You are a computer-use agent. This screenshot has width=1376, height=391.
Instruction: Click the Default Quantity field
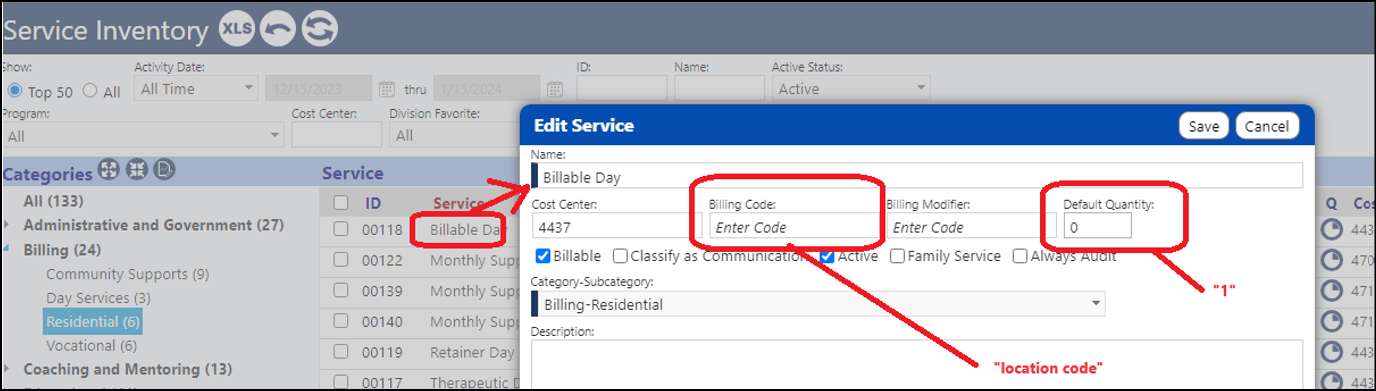[1097, 226]
